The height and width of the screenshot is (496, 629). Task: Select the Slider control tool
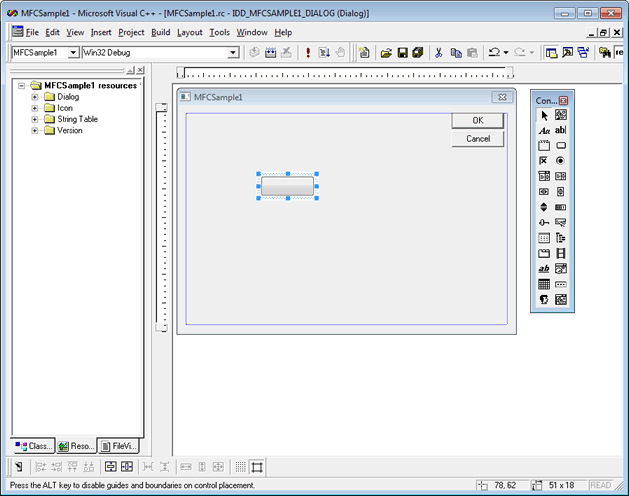tap(544, 222)
